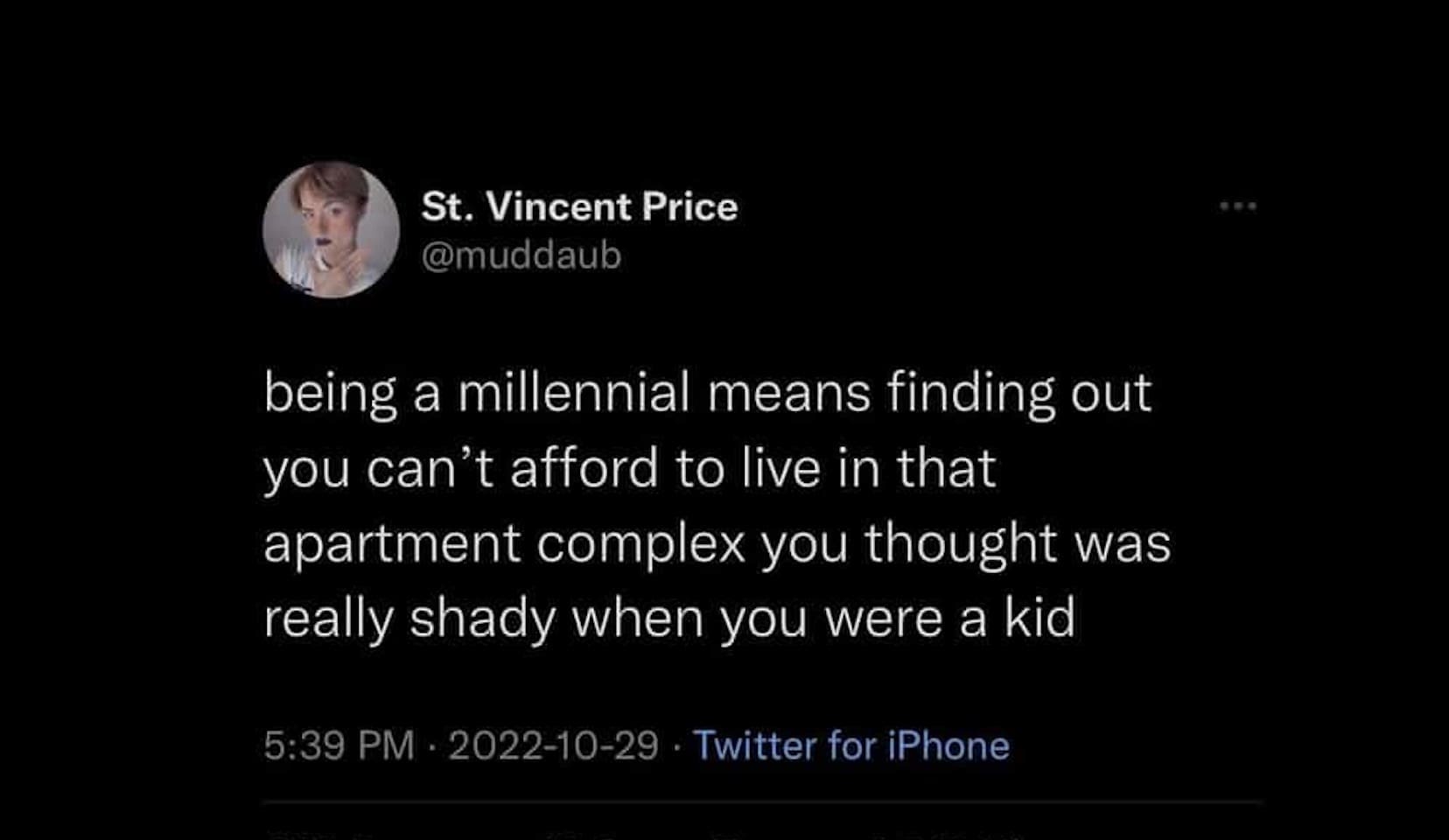
Task: Click the word "afford" in the tweet
Action: coord(584,467)
